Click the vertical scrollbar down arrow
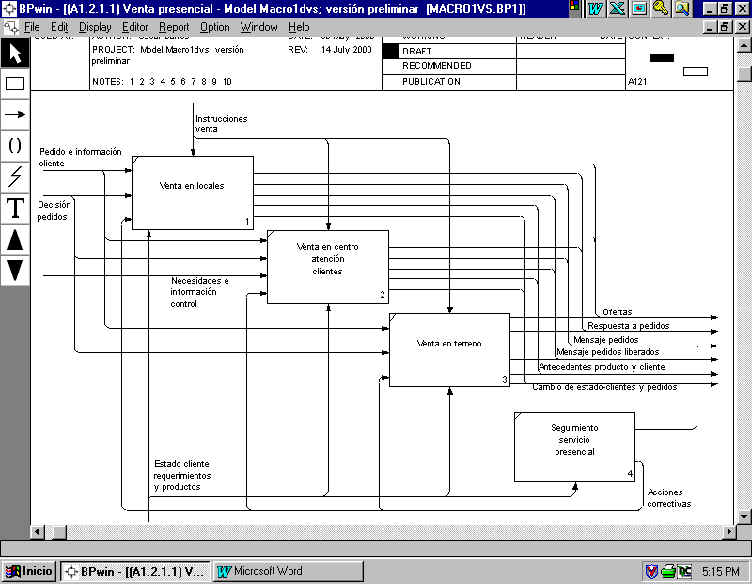 point(743,516)
